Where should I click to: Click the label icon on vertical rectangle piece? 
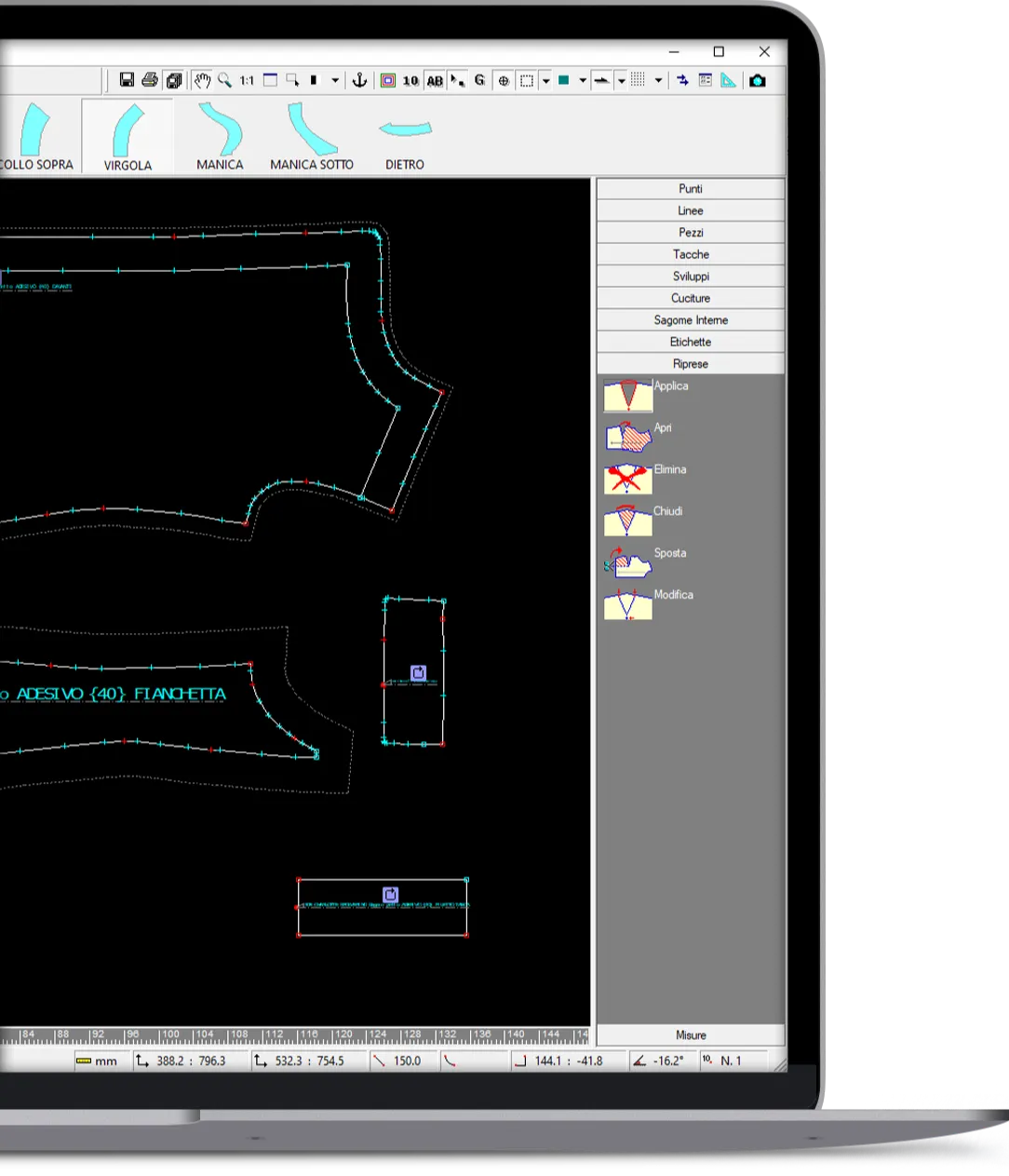pos(418,672)
